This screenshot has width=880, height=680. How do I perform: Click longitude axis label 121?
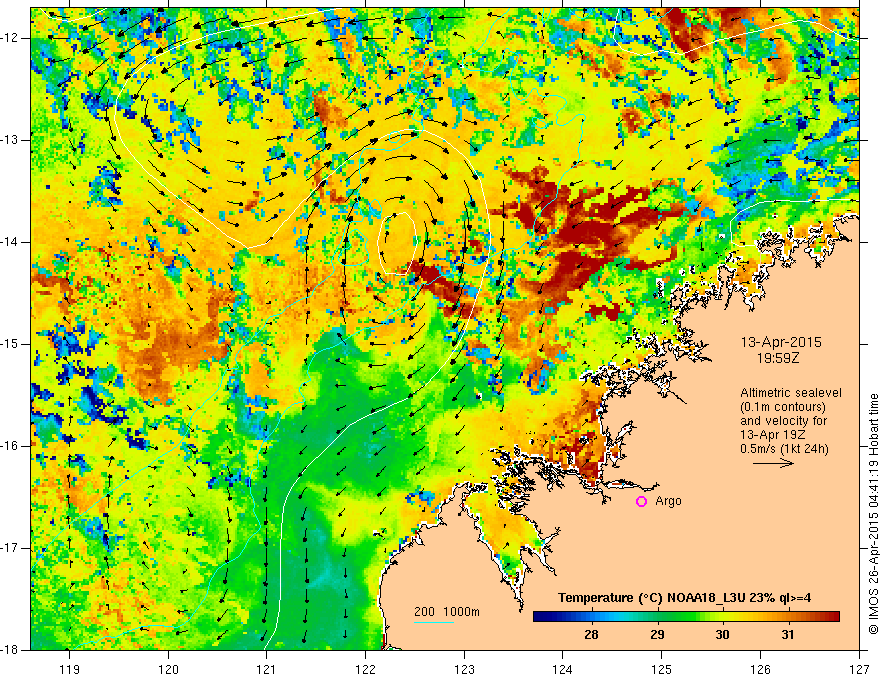tap(266, 669)
